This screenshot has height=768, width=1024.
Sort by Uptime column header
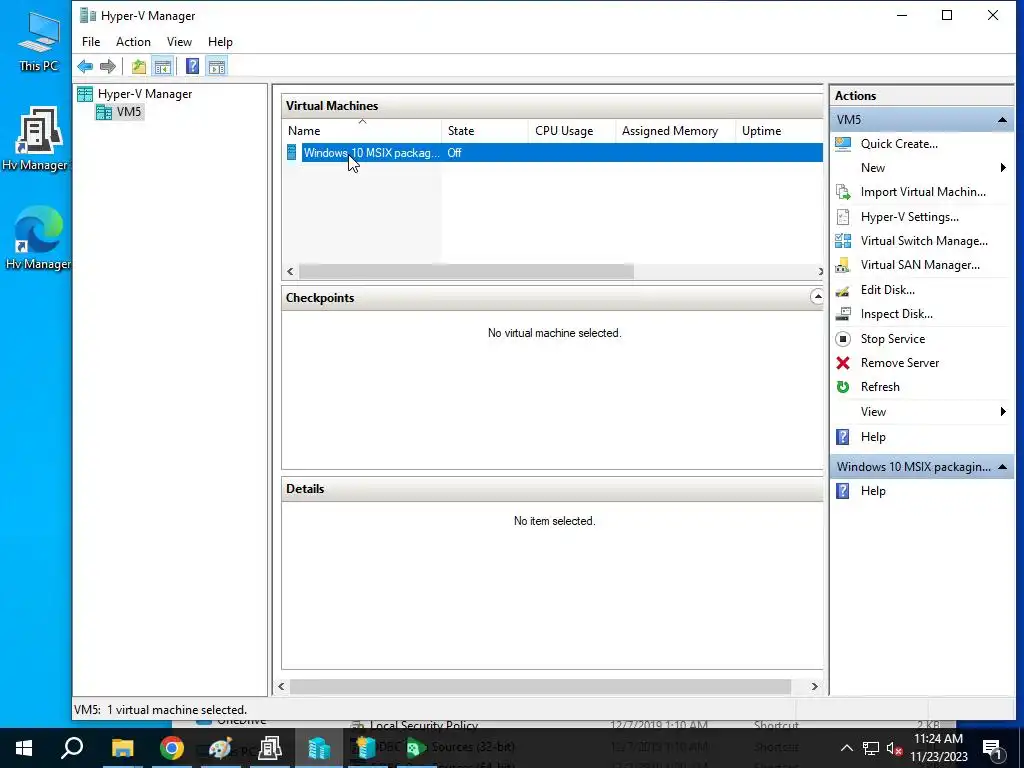click(x=779, y=131)
